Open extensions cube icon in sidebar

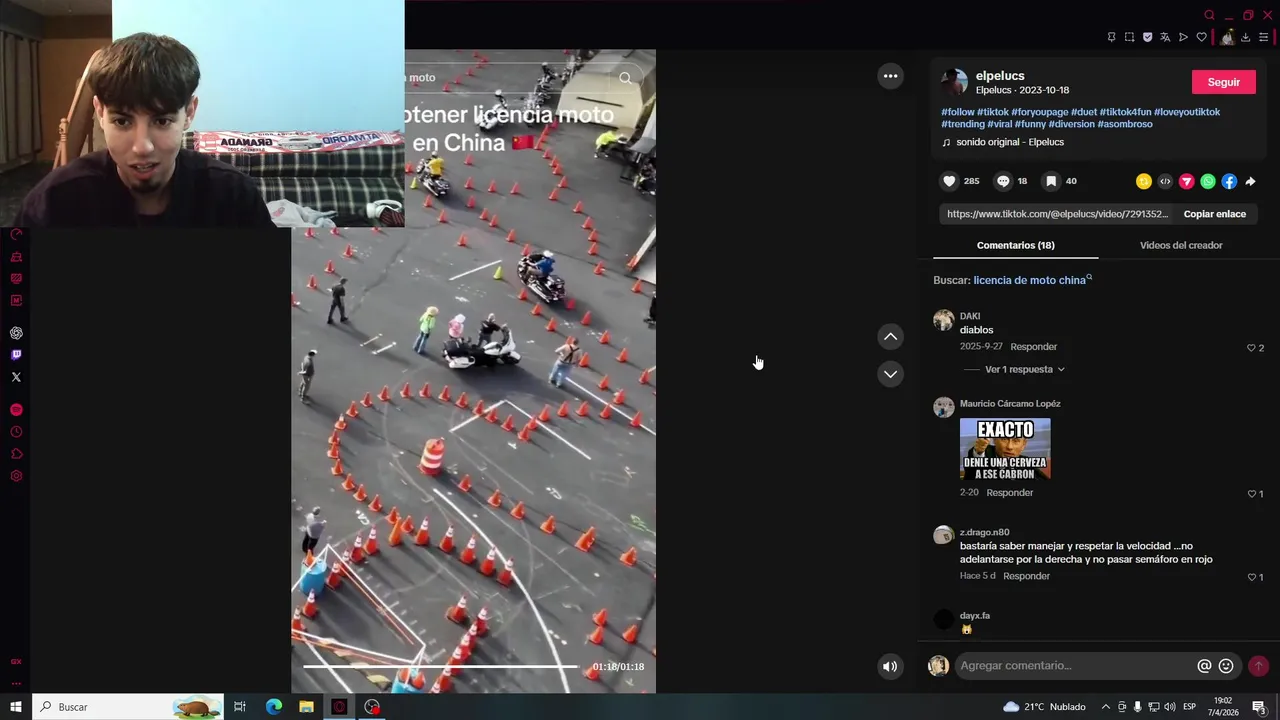point(16,454)
